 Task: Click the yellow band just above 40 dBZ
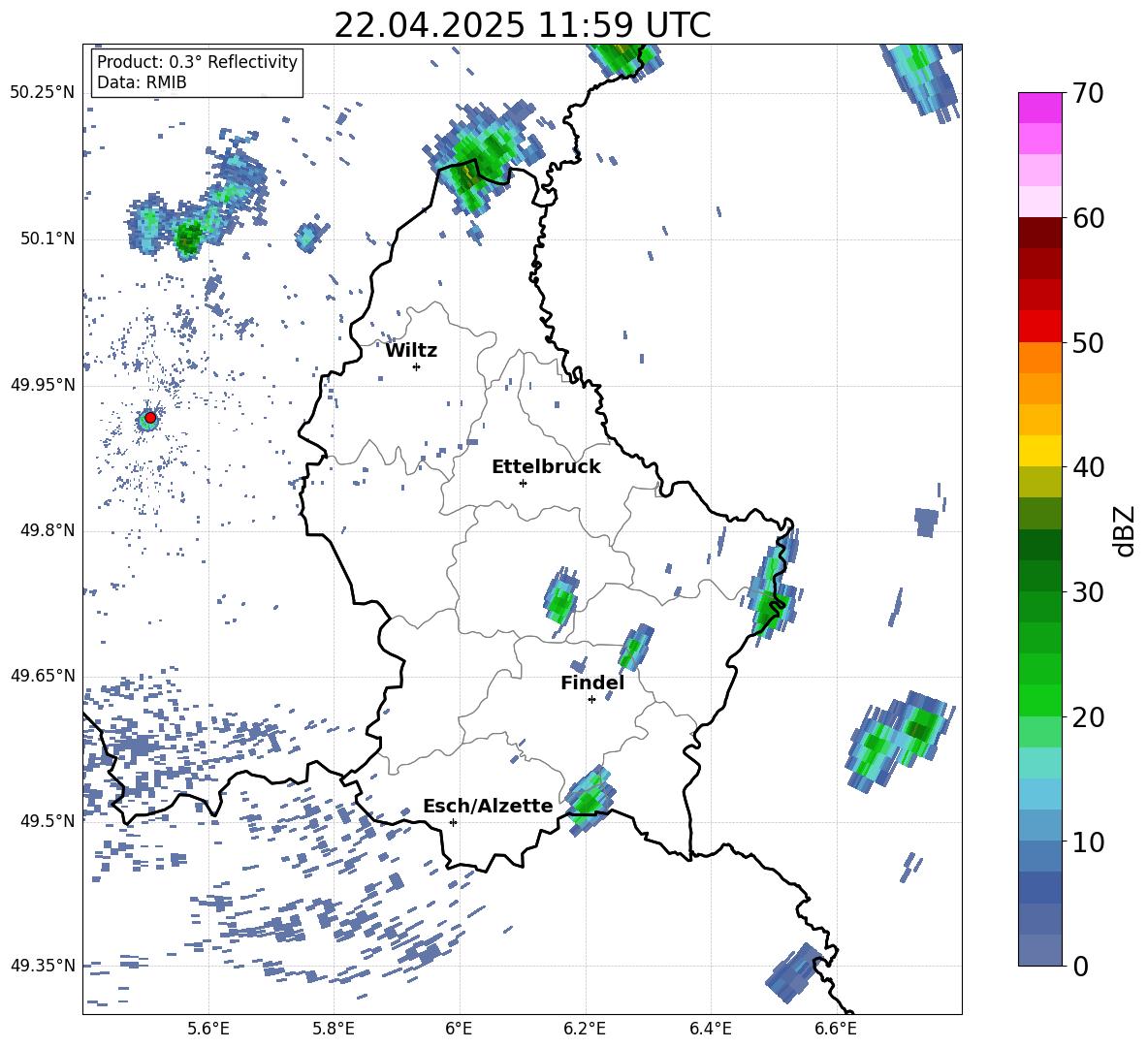[x=1039, y=452]
